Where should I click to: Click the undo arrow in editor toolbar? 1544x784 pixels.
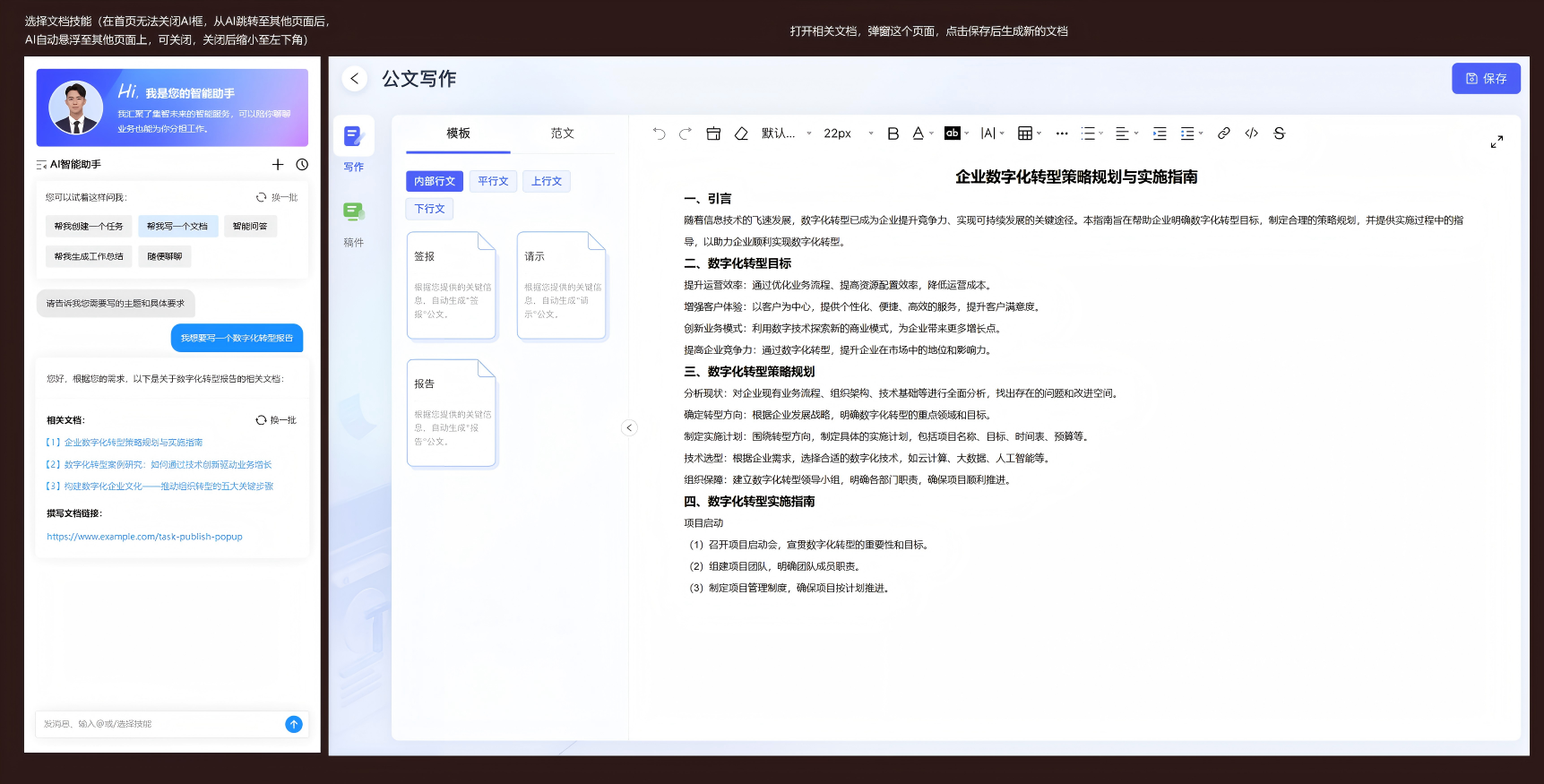(659, 134)
